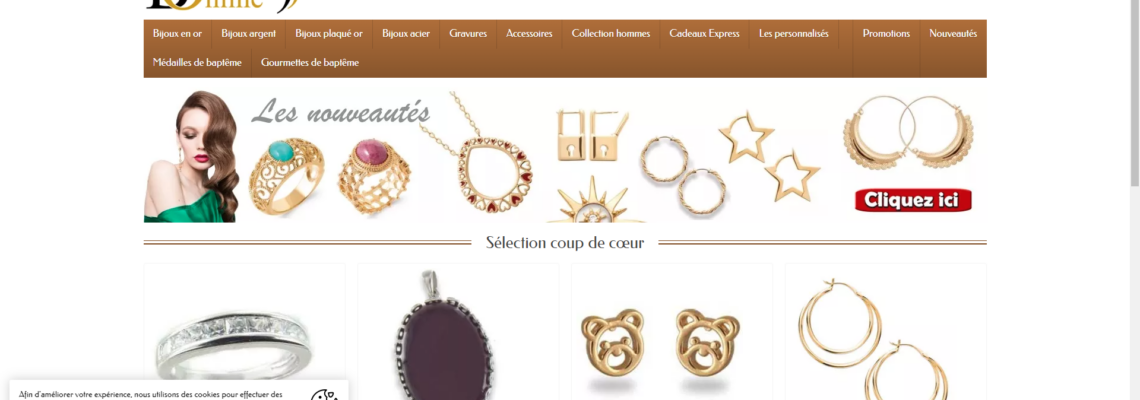Open Gourmettes de baptême category
Image resolution: width=1140 pixels, height=400 pixels.
coord(310,63)
